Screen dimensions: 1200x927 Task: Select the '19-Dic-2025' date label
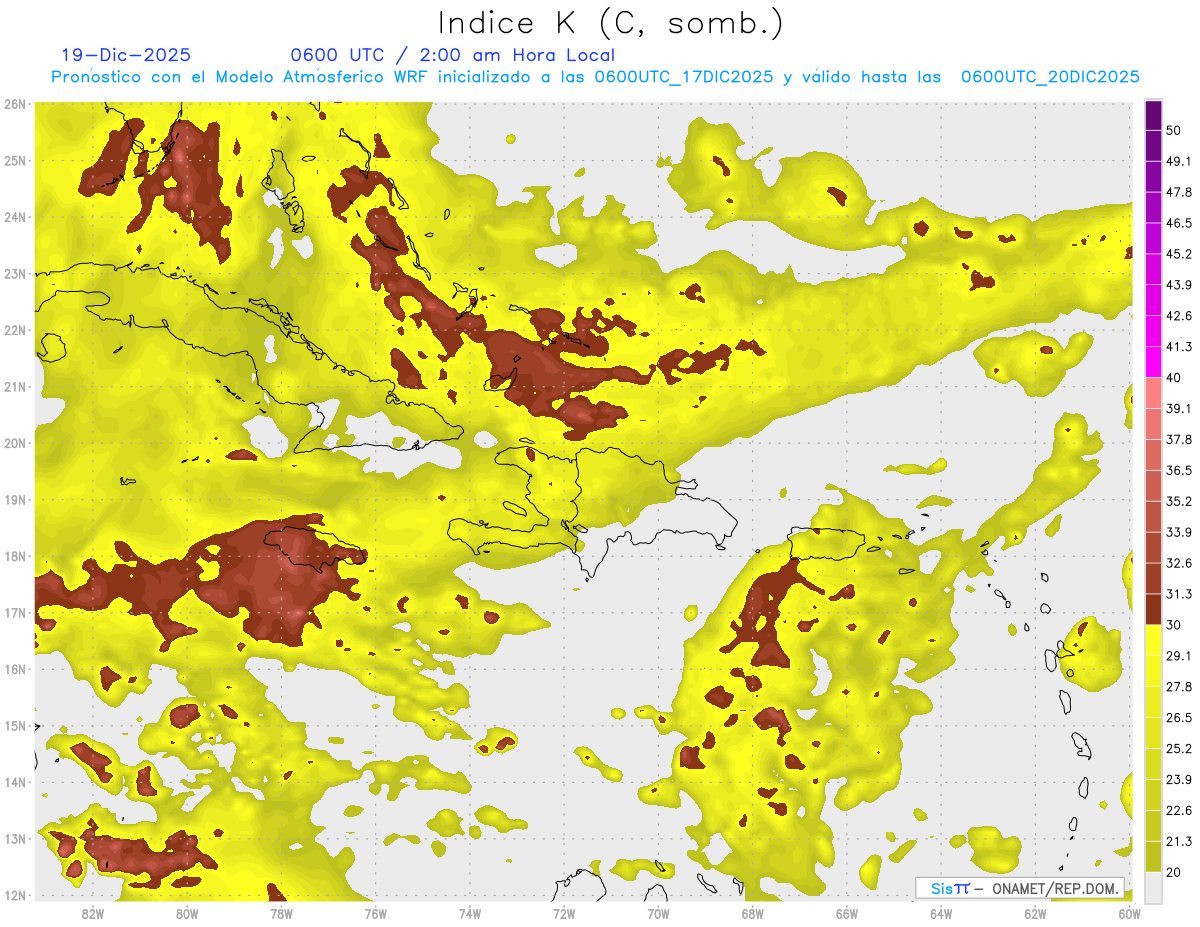[x=125, y=55]
